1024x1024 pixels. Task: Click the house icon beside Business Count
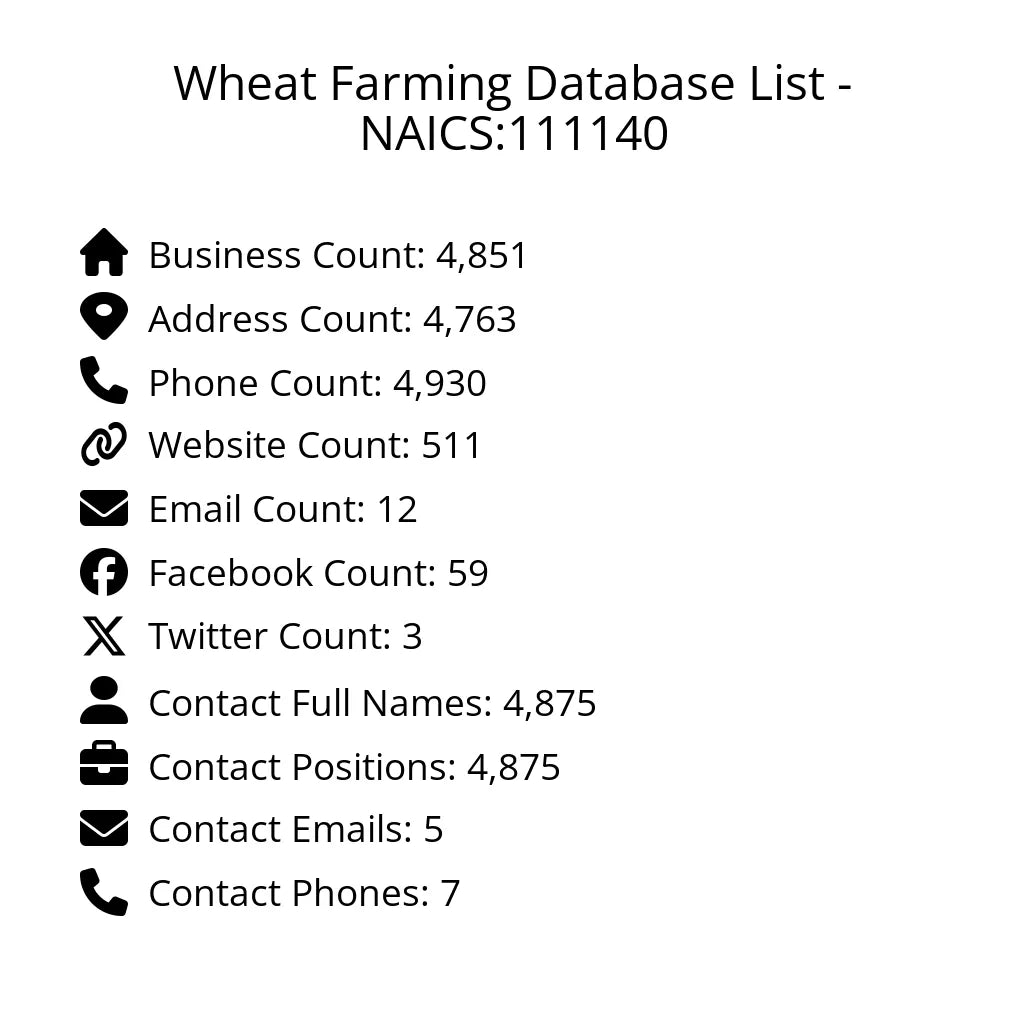pos(104,253)
